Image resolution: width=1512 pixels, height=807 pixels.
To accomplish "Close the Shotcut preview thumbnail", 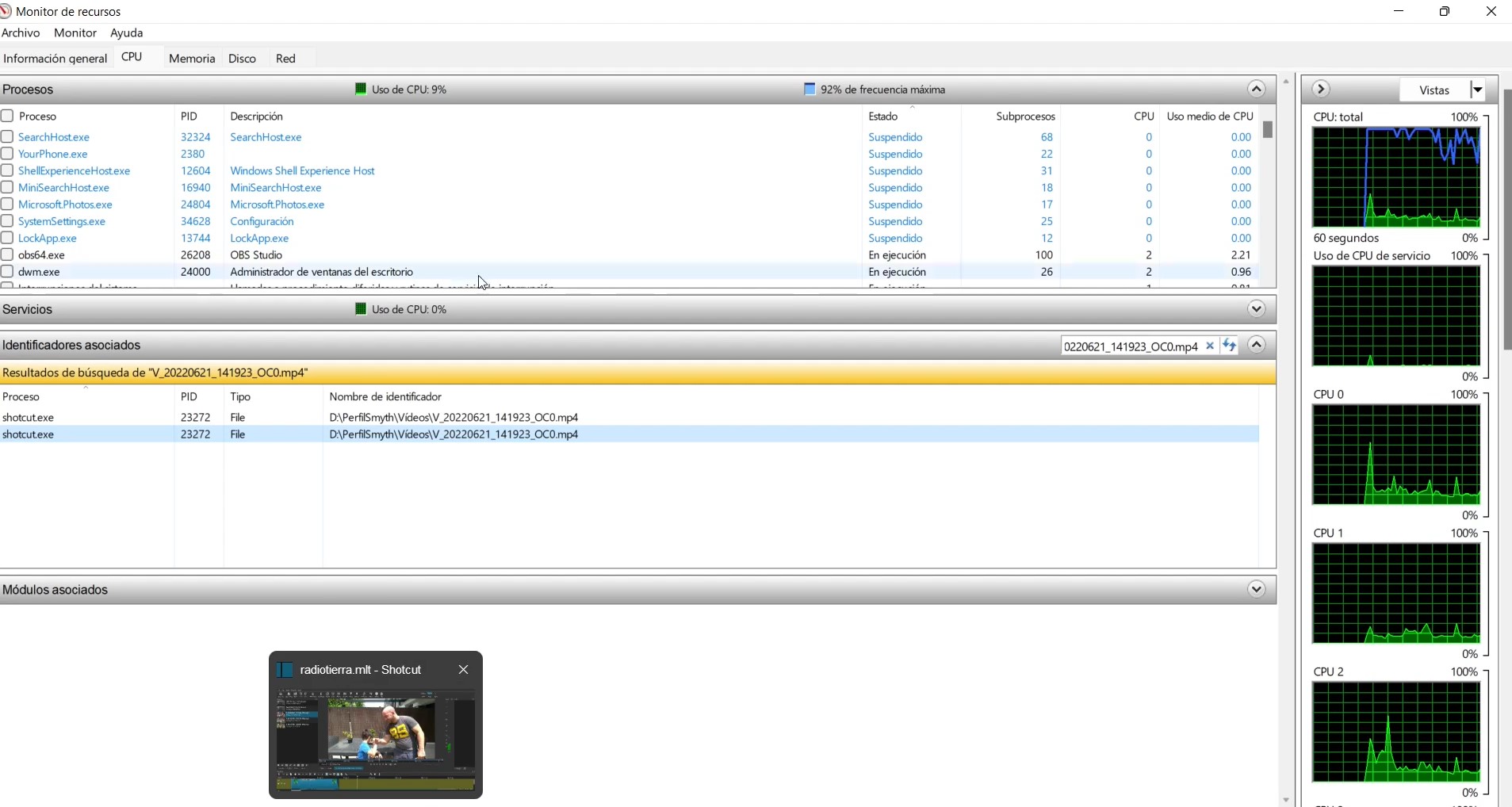I will tap(464, 670).
